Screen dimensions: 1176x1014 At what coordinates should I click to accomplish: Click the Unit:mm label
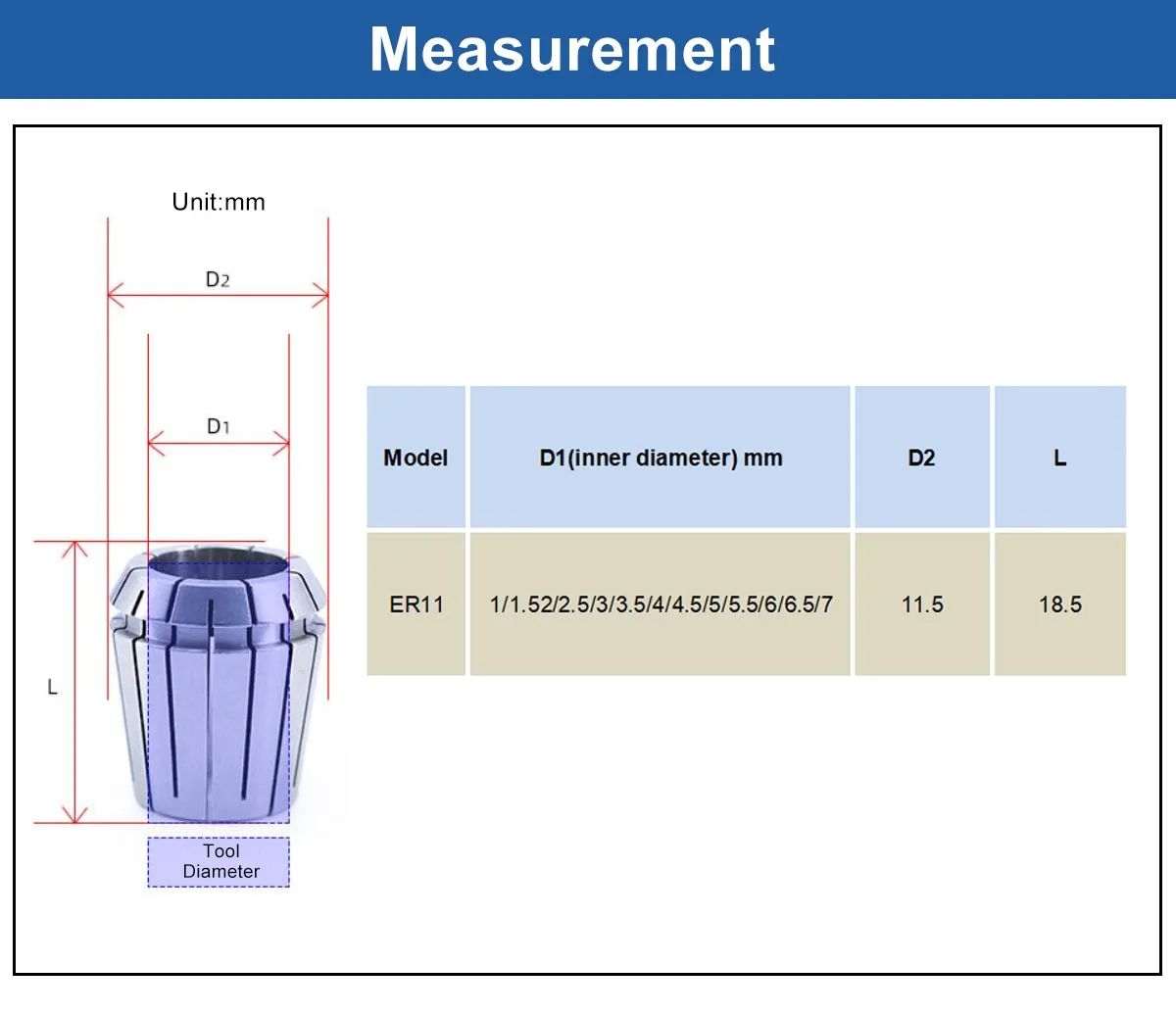pos(219,202)
